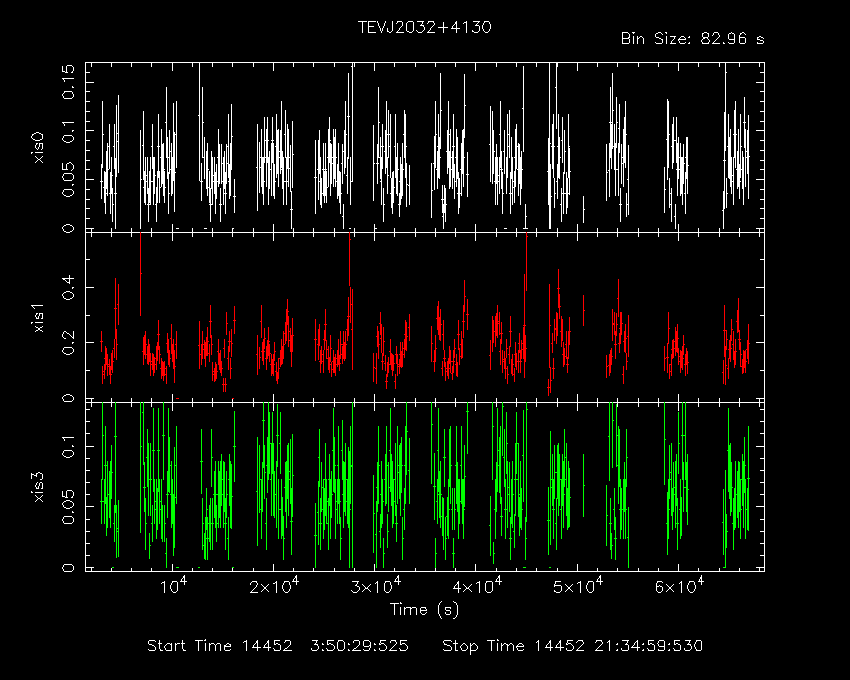Select the red xis1 panel axis label
The width and height of the screenshot is (850, 680).
(38, 318)
